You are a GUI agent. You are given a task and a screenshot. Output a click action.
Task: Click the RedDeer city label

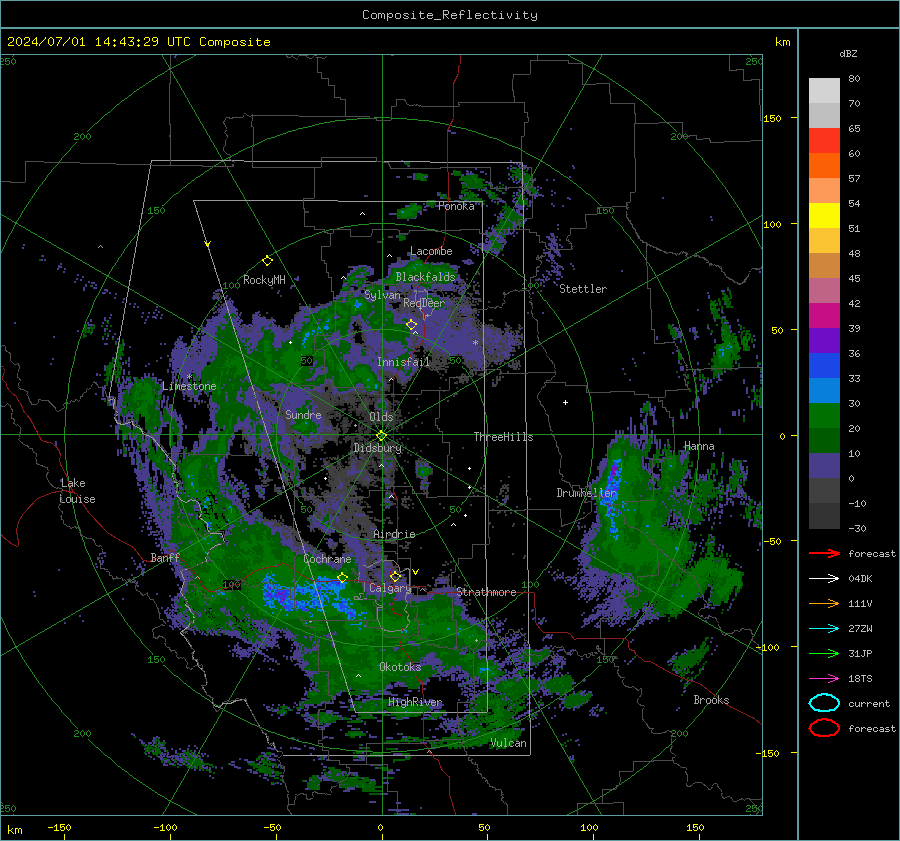(x=424, y=303)
